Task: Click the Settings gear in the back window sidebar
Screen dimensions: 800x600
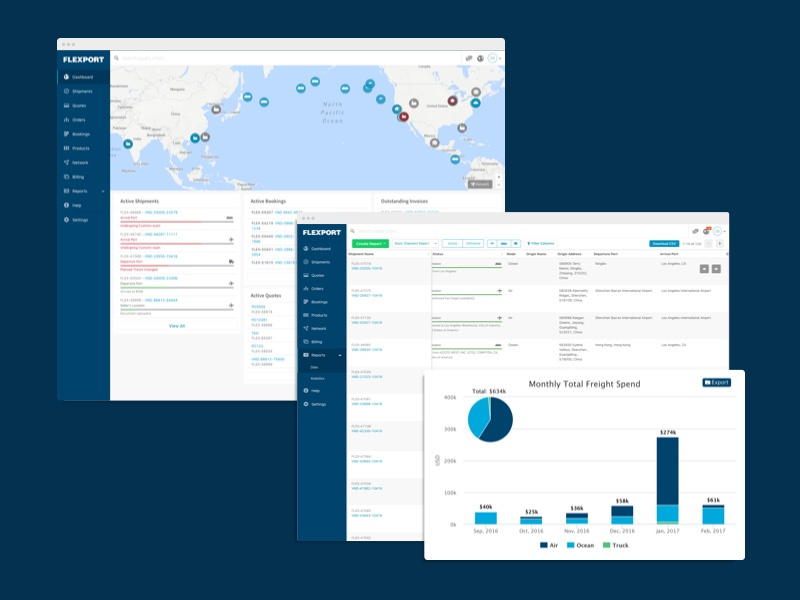Action: click(66, 219)
